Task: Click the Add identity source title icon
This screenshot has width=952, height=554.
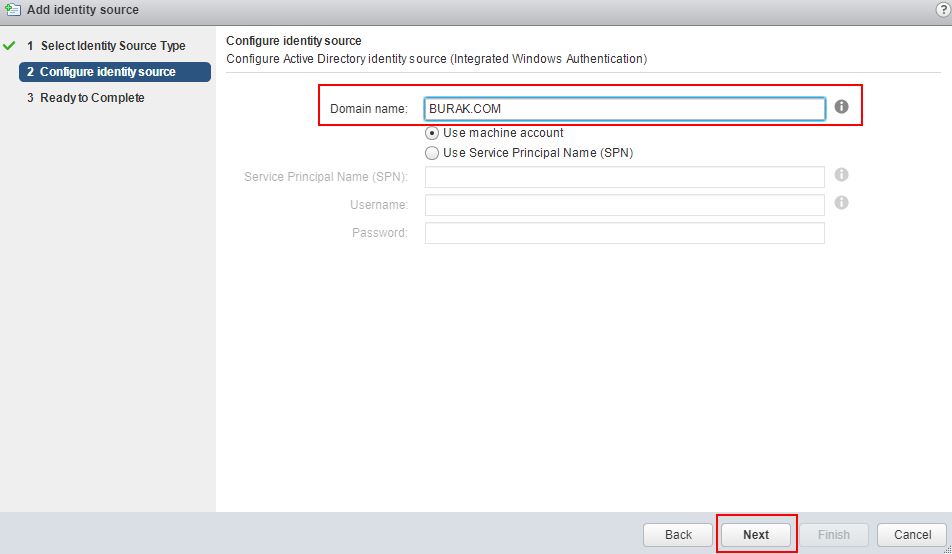Action: 12,10
